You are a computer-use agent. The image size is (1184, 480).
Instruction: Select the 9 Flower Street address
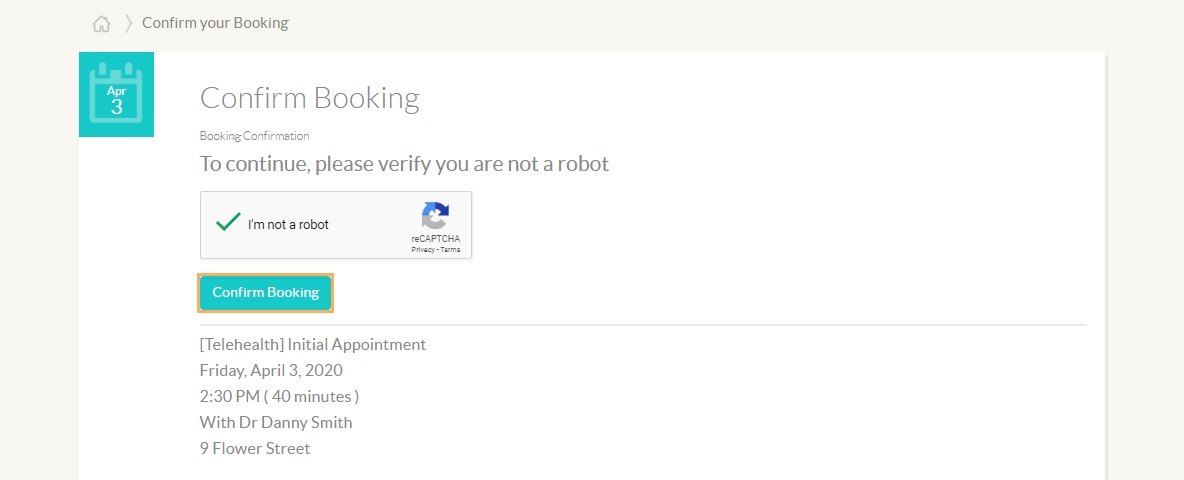(255, 448)
